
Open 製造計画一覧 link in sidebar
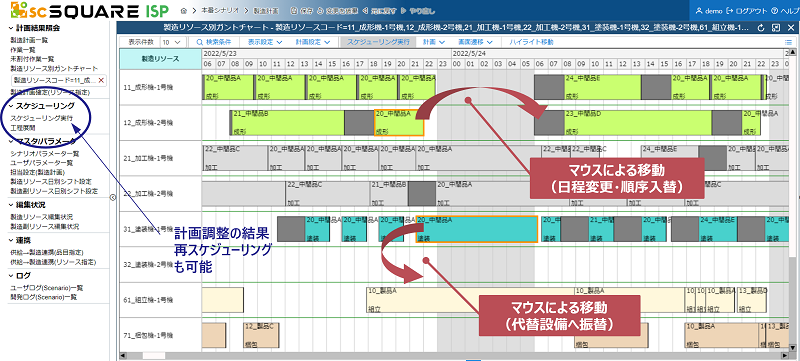[x=29, y=39]
